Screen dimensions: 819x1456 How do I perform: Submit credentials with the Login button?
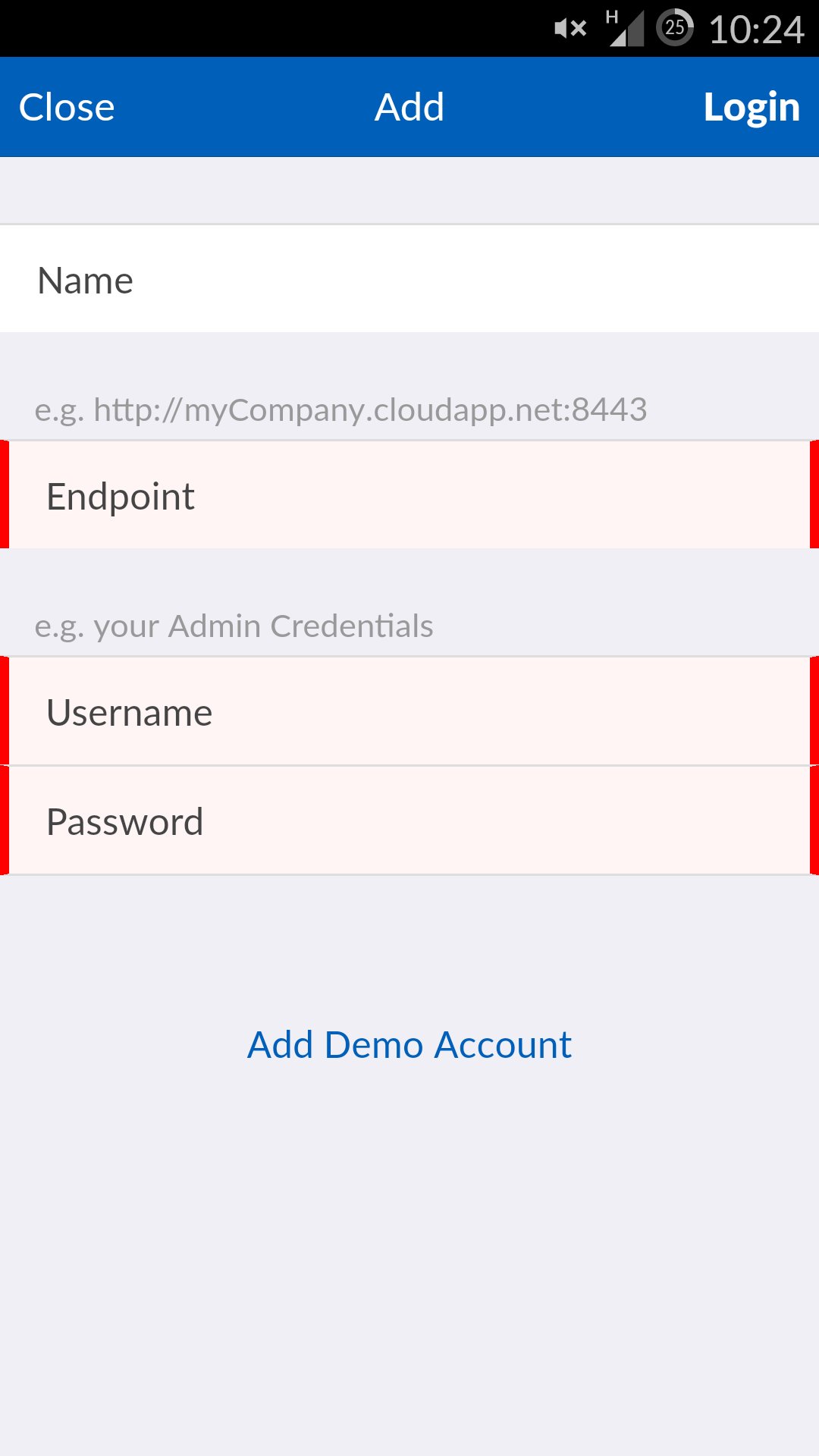[752, 107]
